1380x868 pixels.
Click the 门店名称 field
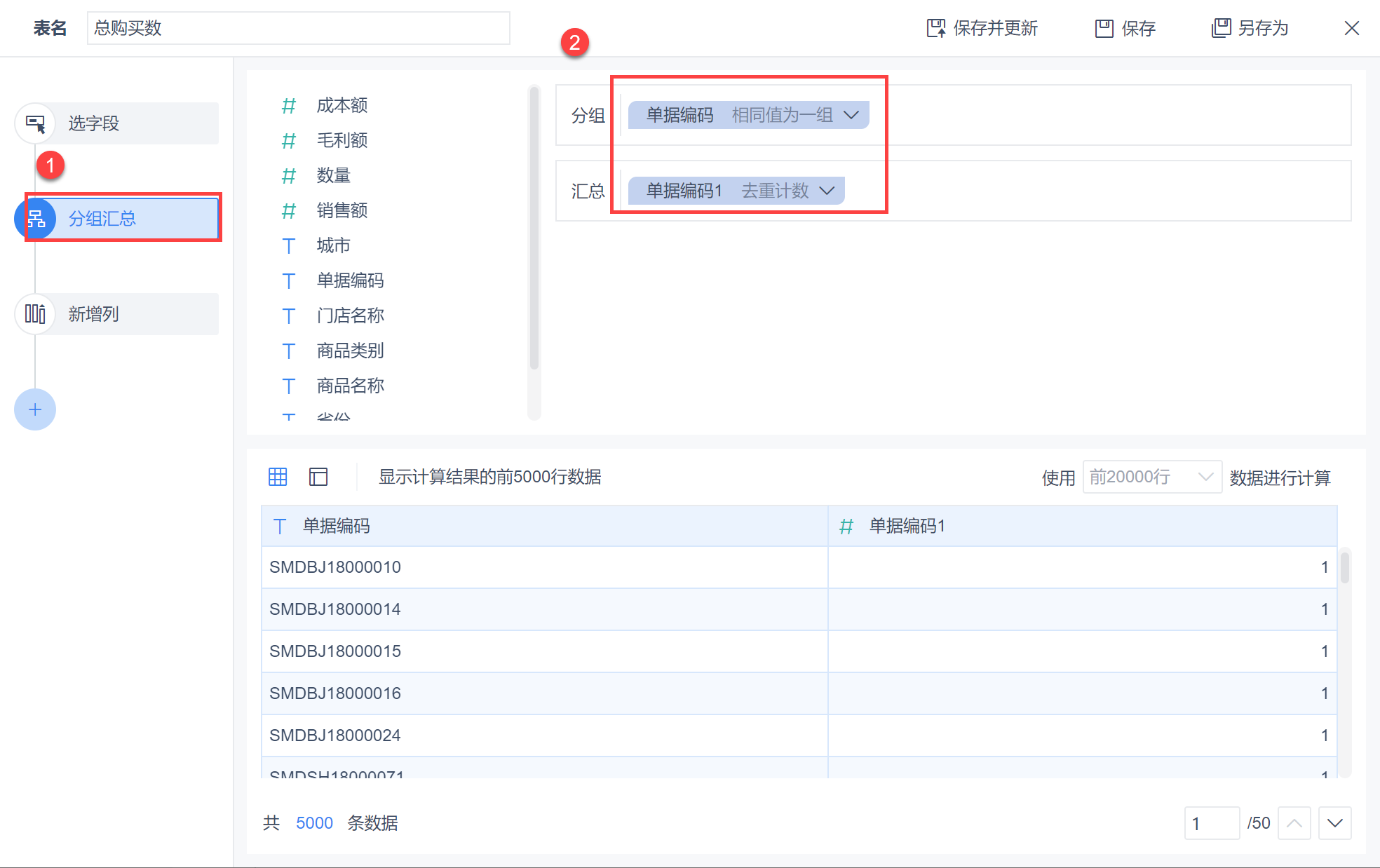point(350,316)
